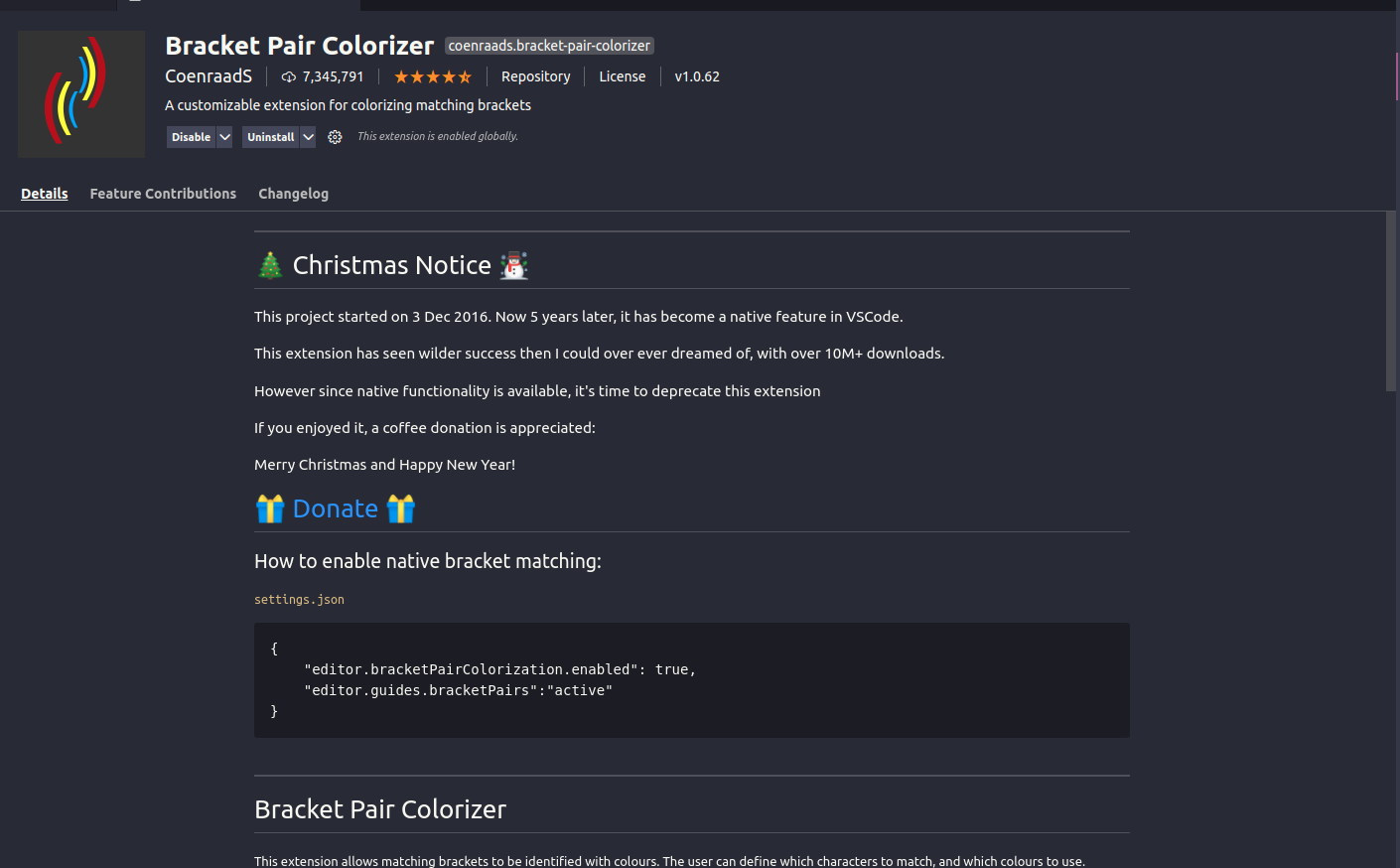Screen dimensions: 1400x868
Task: Click the first rating star
Action: tap(401, 75)
